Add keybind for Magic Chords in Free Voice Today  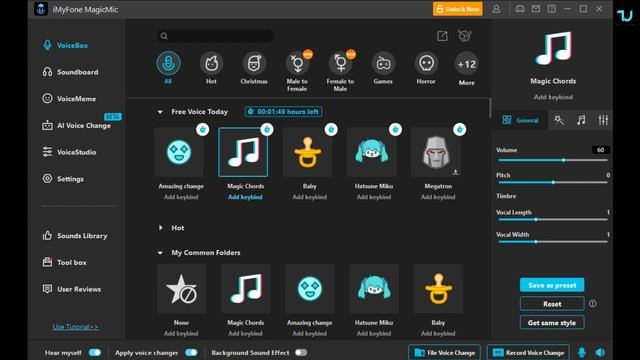pos(245,197)
